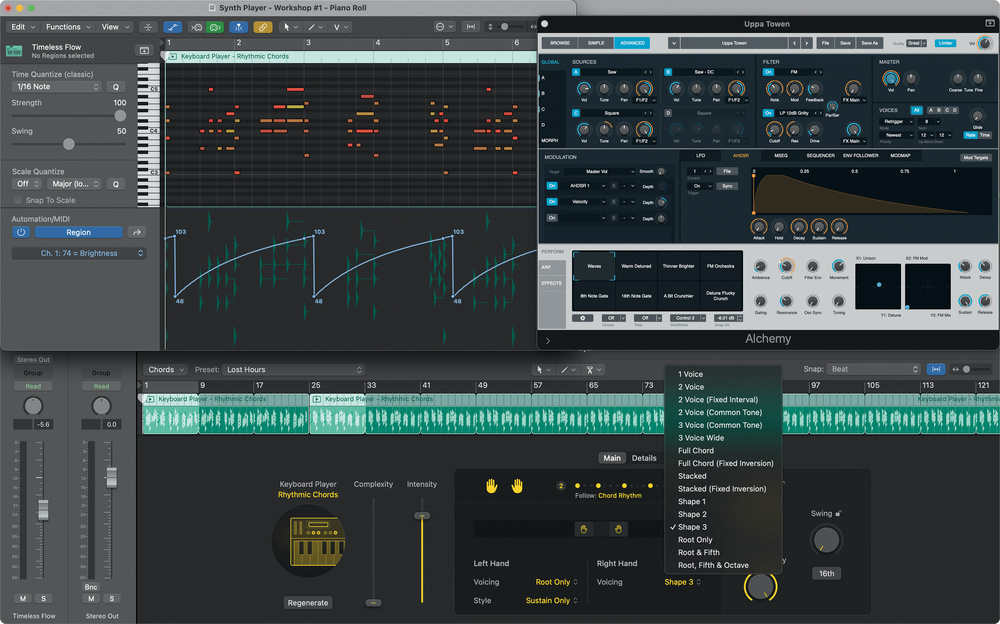Screen dimensions: 1000x624
Task: Click the Regenerate button
Action: pos(308,603)
